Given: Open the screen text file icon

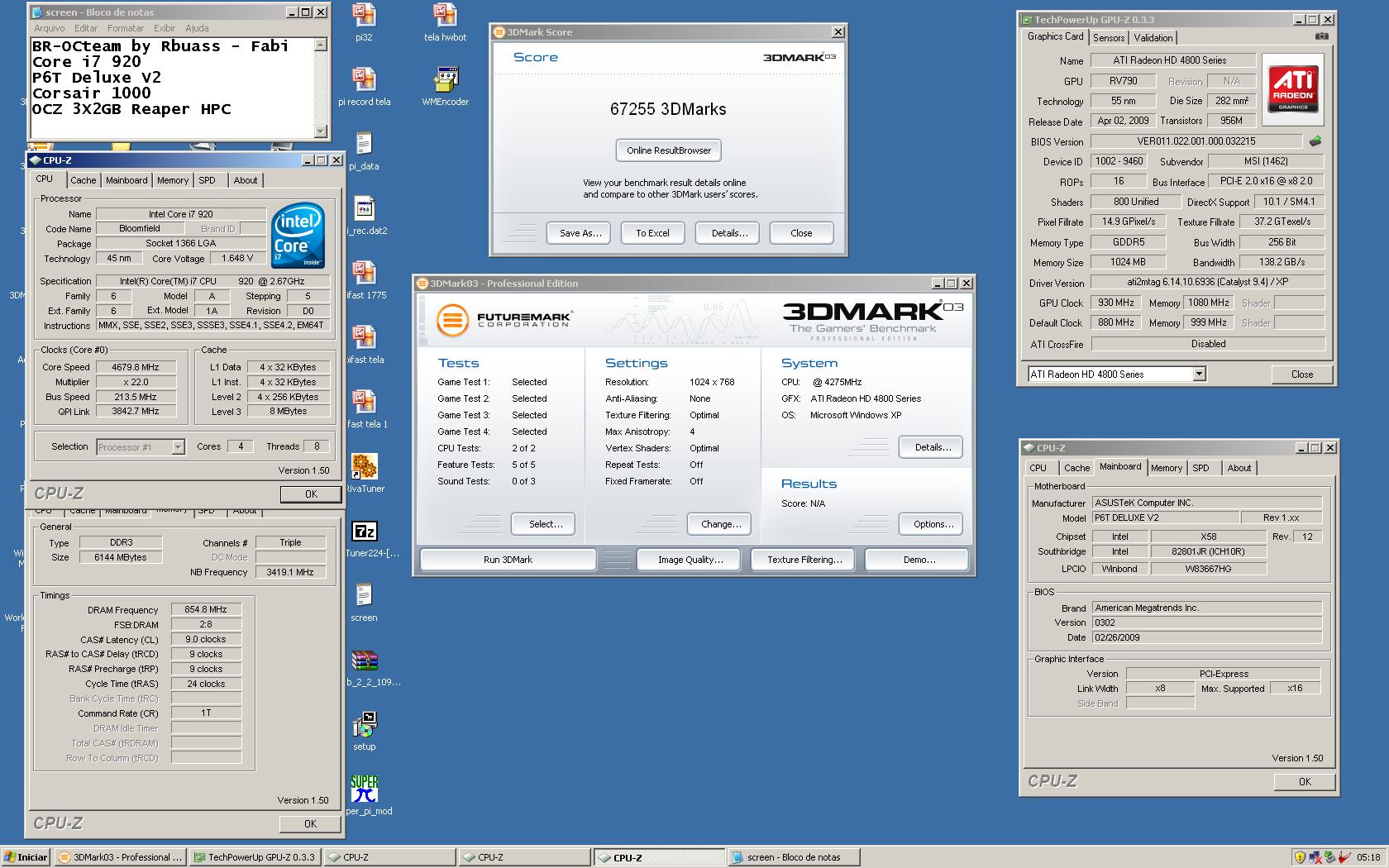Looking at the screenshot, I should [364, 595].
